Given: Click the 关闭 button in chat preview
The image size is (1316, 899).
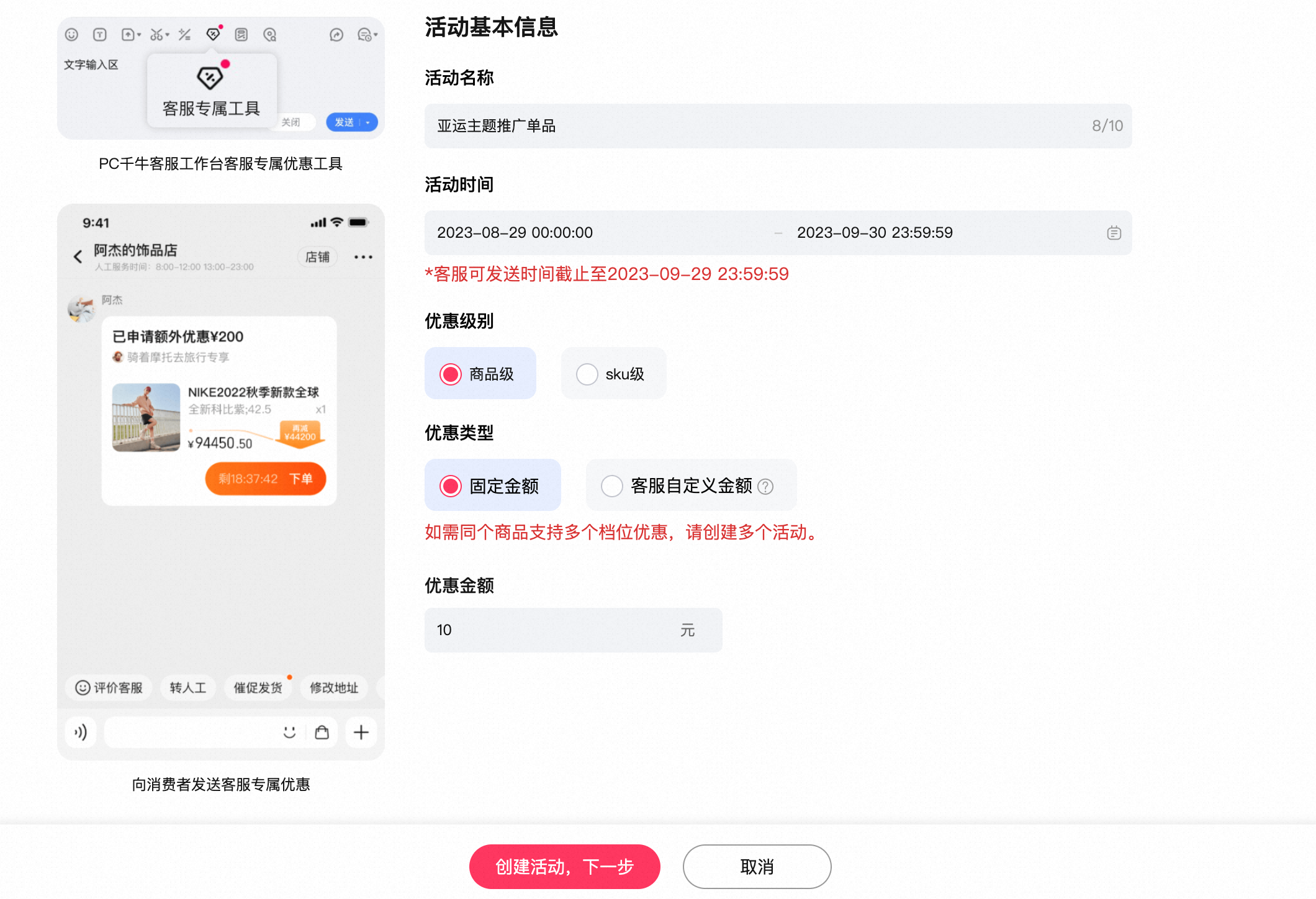Looking at the screenshot, I should pyautogui.click(x=291, y=122).
